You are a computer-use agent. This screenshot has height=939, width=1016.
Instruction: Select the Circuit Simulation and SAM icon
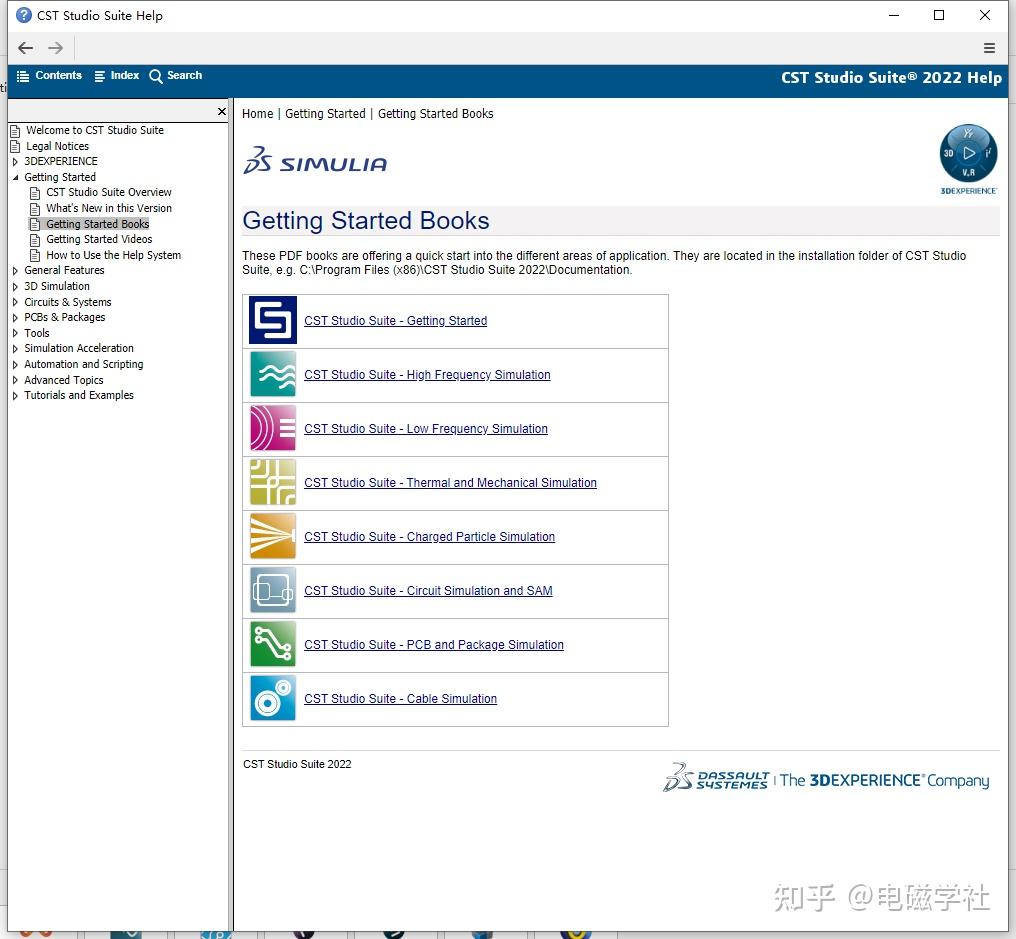pyautogui.click(x=271, y=590)
